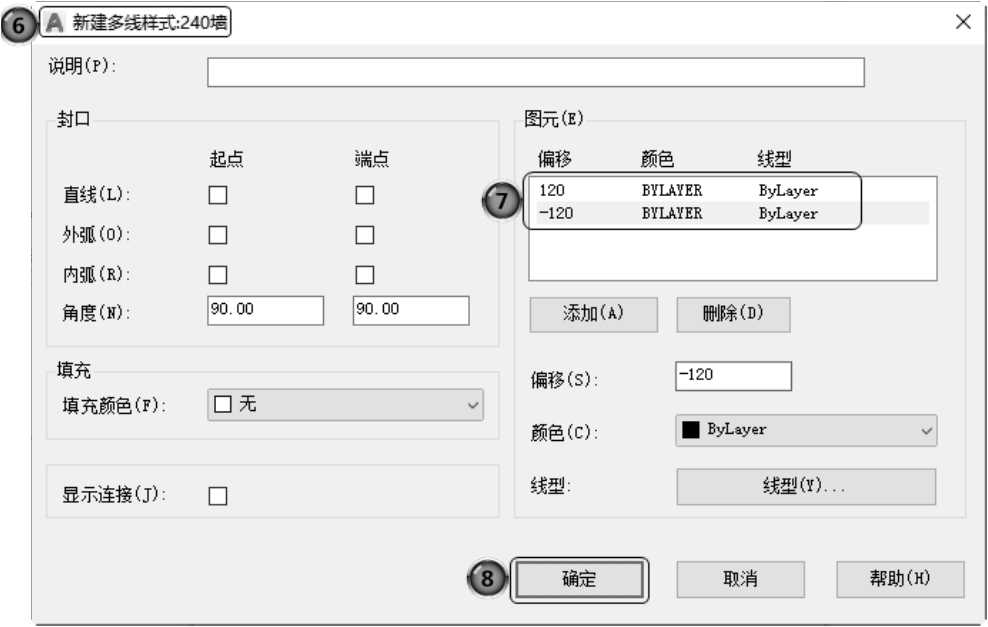Open the 颜色 ByLayer dropdown

(806, 430)
